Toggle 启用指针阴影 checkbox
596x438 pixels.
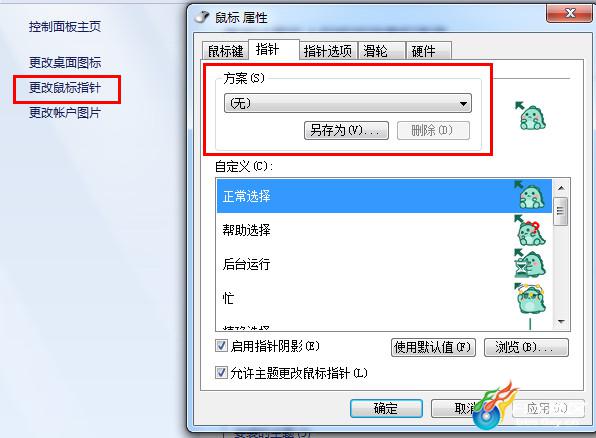pos(221,346)
